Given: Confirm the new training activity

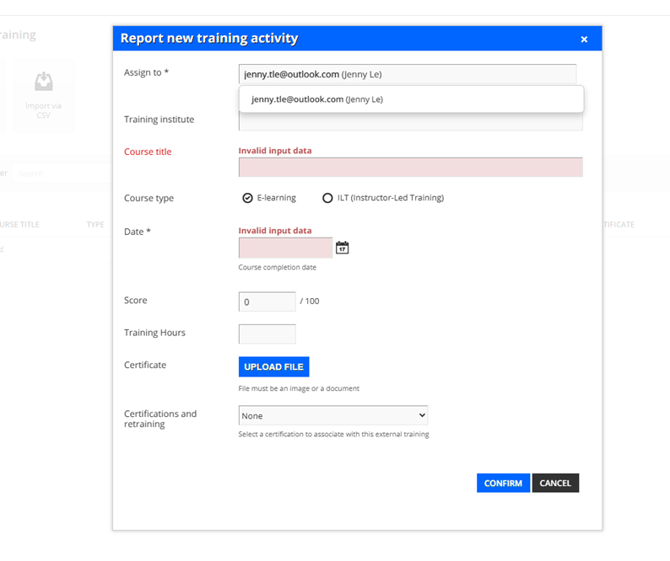Looking at the screenshot, I should click(x=503, y=483).
